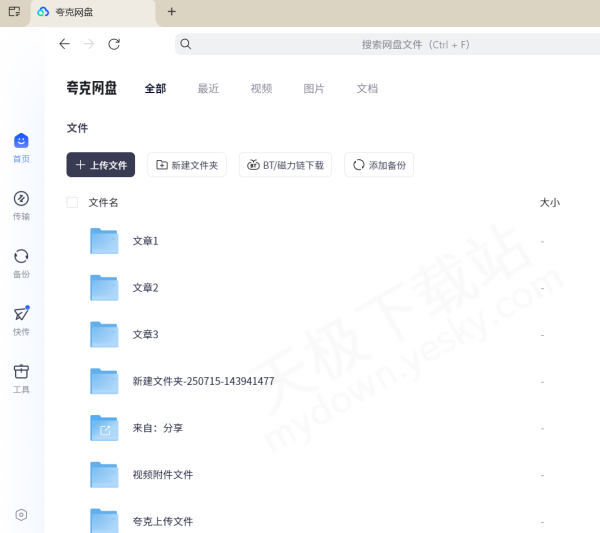
Task: Click the 夸克网盘 page title
Action: click(x=91, y=88)
